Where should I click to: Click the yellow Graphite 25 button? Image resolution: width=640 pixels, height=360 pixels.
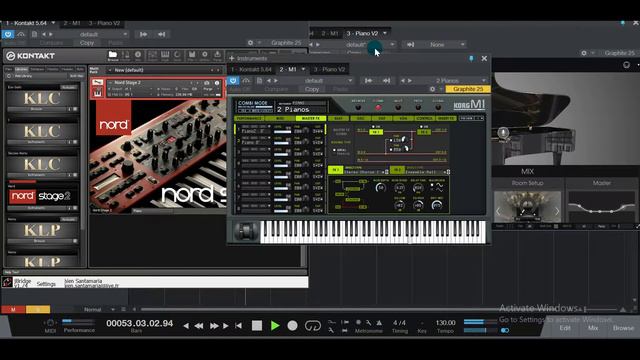coord(468,89)
